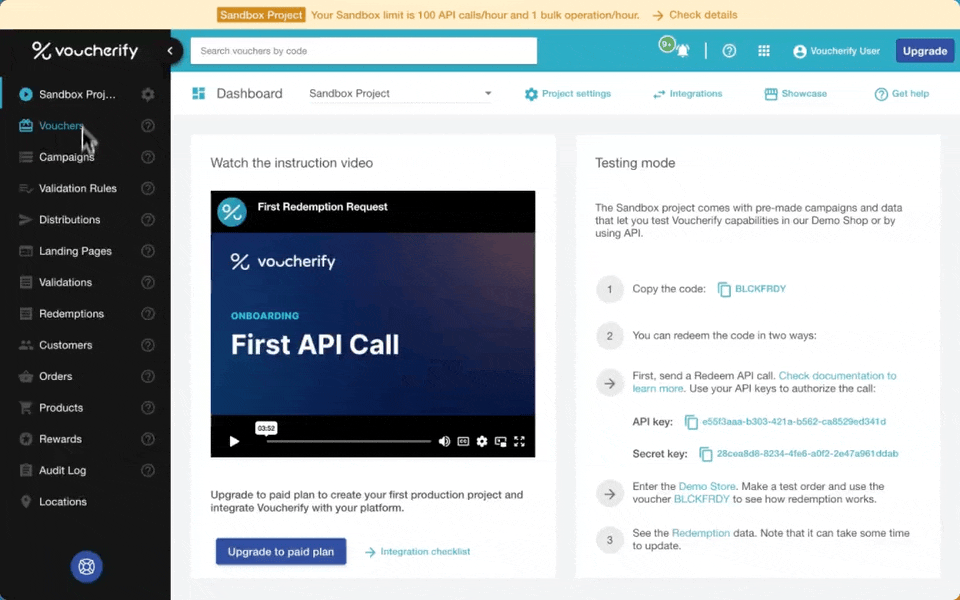The width and height of the screenshot is (960, 600).
Task: Open Sandbox project settings gear in sidebar
Action: point(148,94)
